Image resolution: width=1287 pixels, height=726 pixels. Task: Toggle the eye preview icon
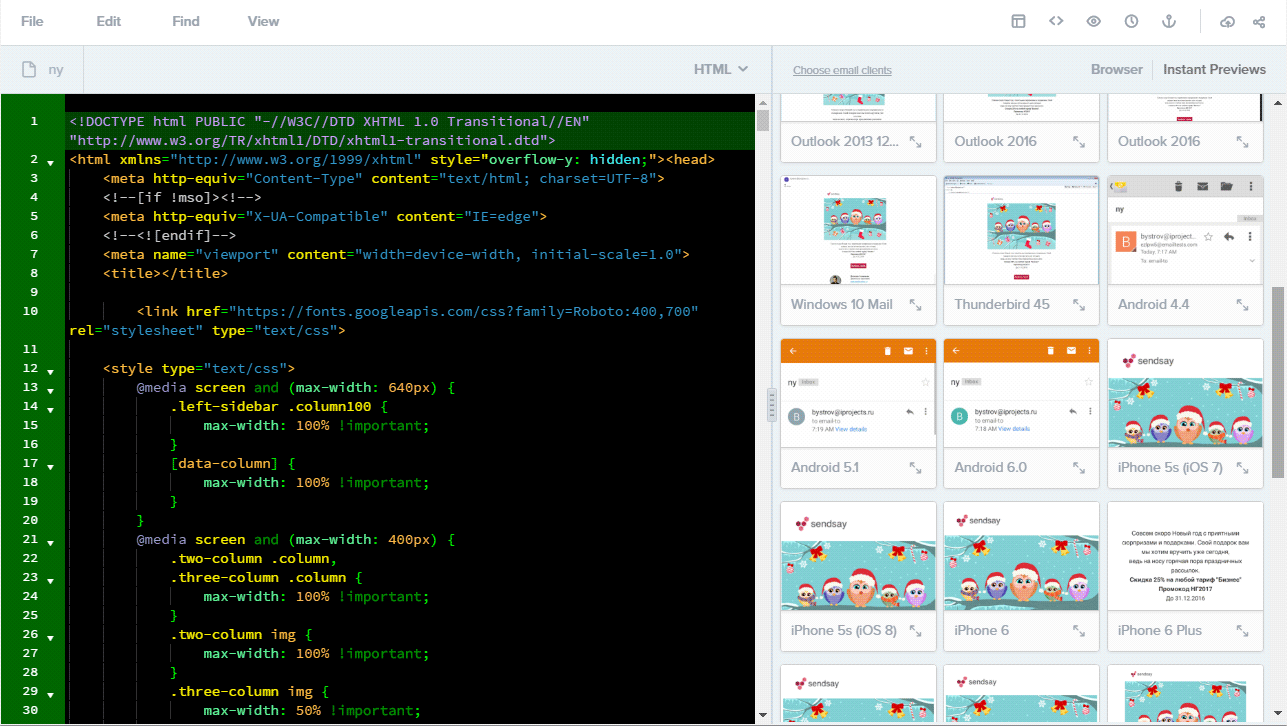[x=1093, y=21]
